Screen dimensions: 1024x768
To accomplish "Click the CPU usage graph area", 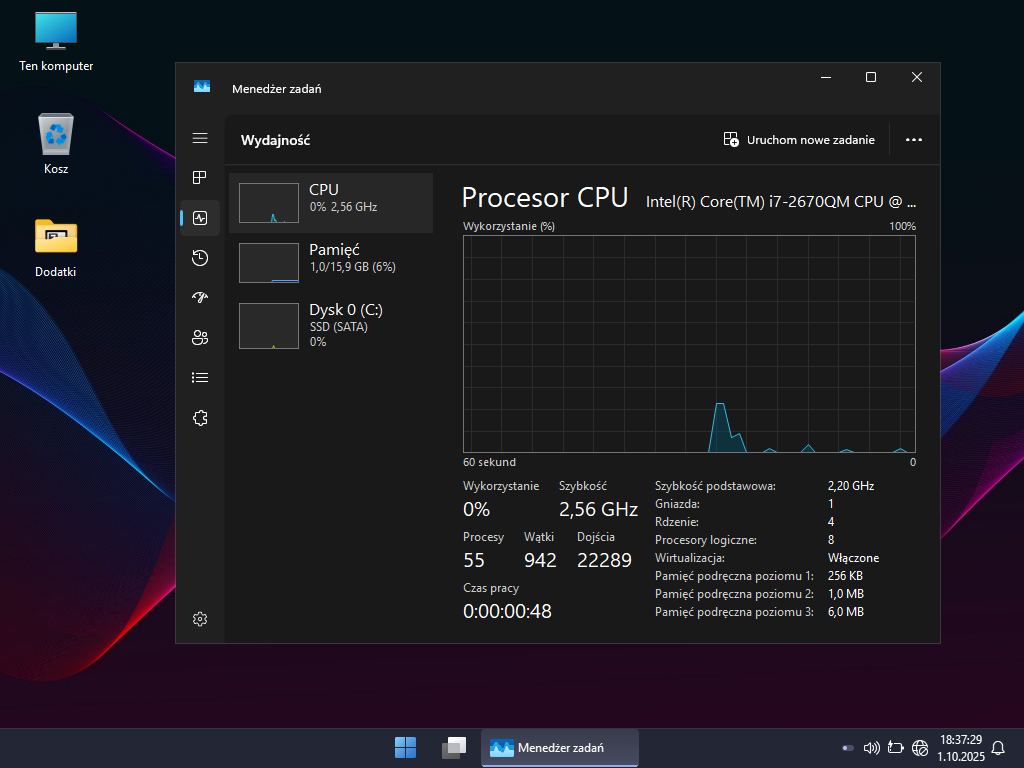I will (689, 344).
